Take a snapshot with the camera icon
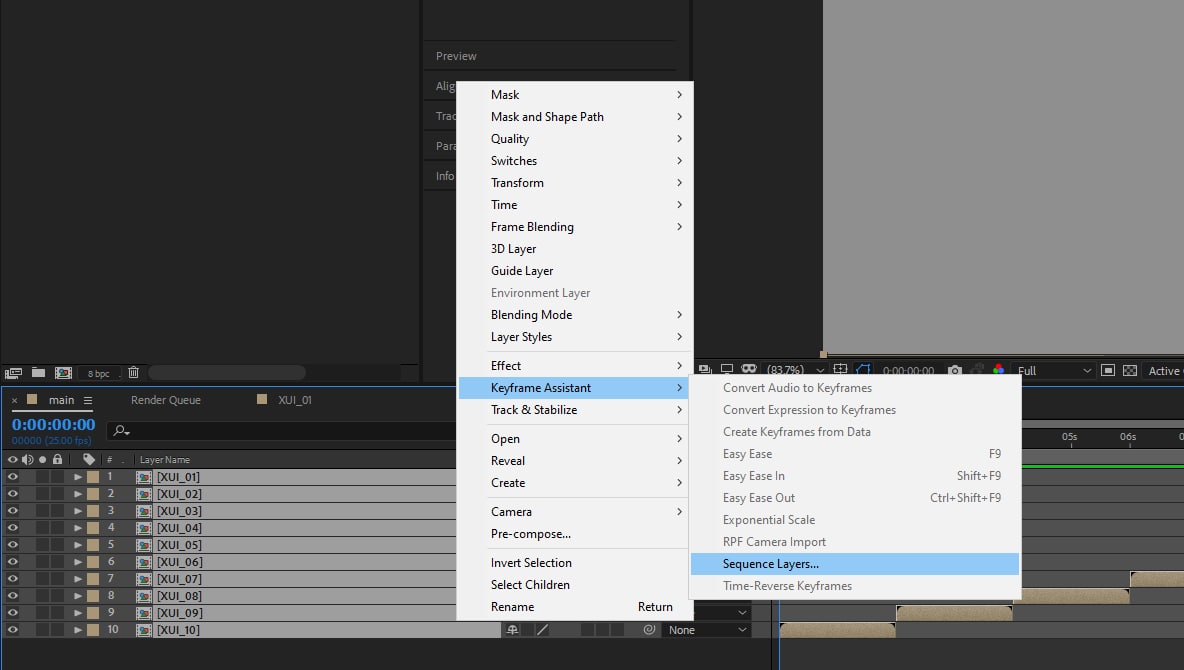The height and width of the screenshot is (670, 1184). 955,370
